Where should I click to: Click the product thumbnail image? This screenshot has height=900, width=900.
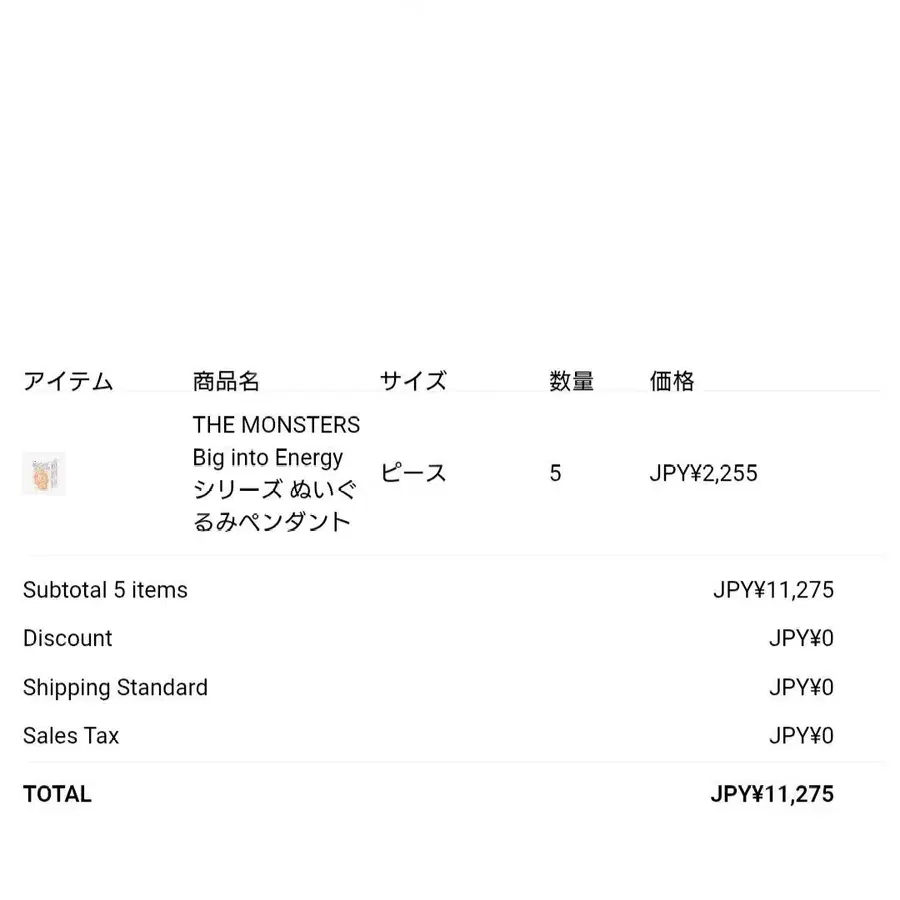pos(44,474)
